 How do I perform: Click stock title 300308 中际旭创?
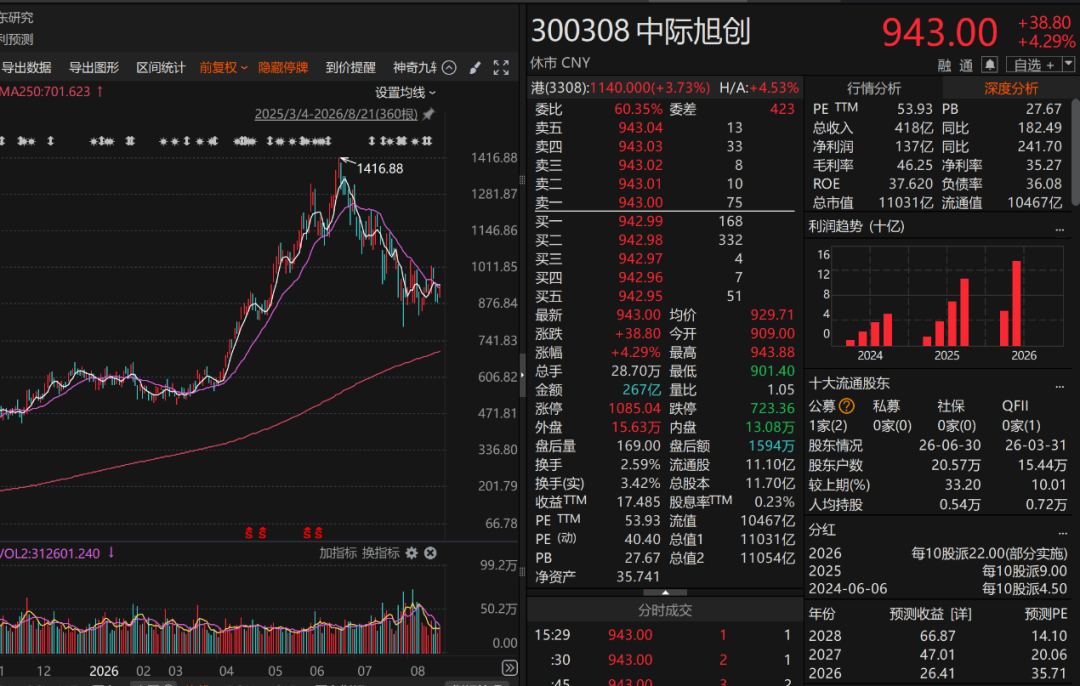(641, 31)
